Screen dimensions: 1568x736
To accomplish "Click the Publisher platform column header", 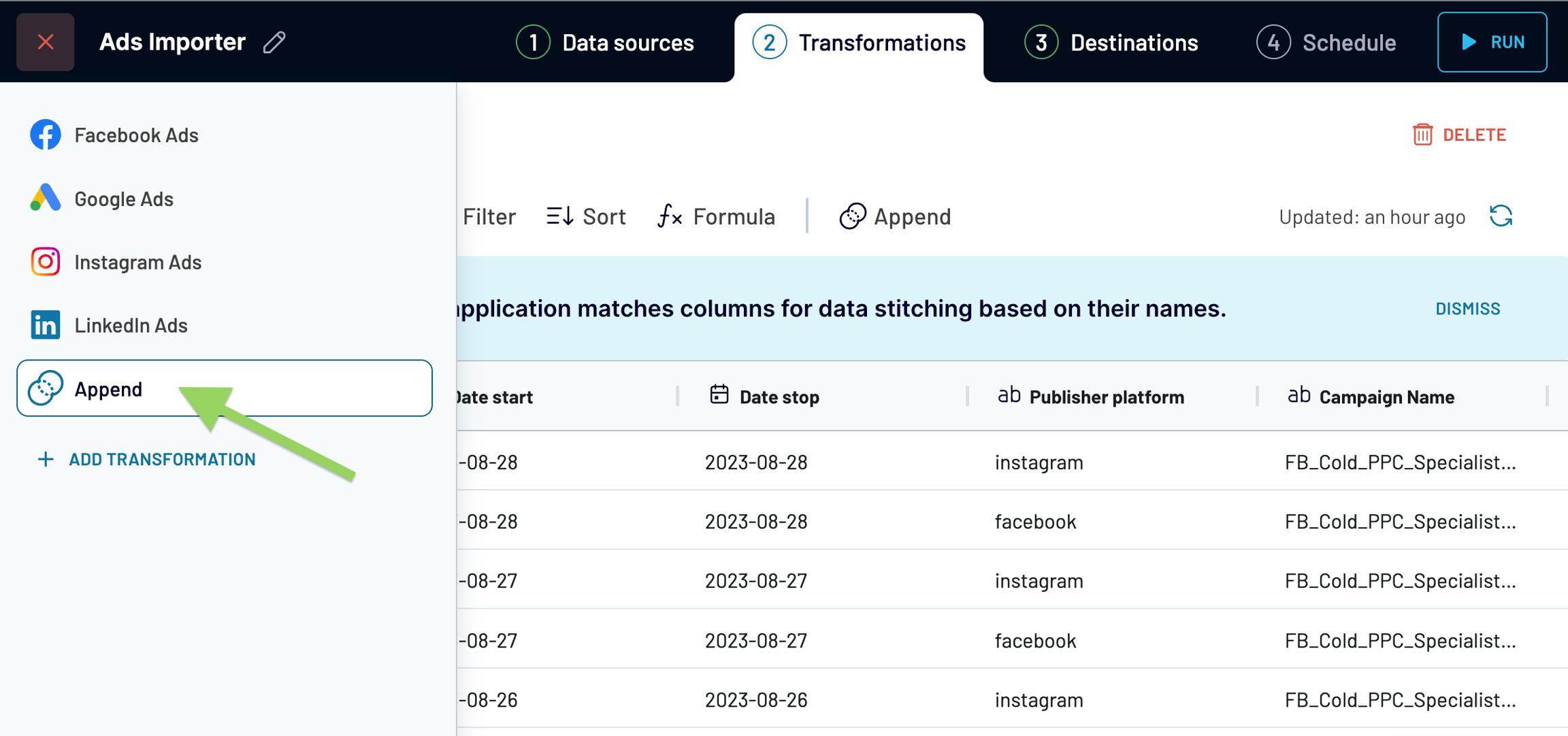I will tap(1106, 397).
